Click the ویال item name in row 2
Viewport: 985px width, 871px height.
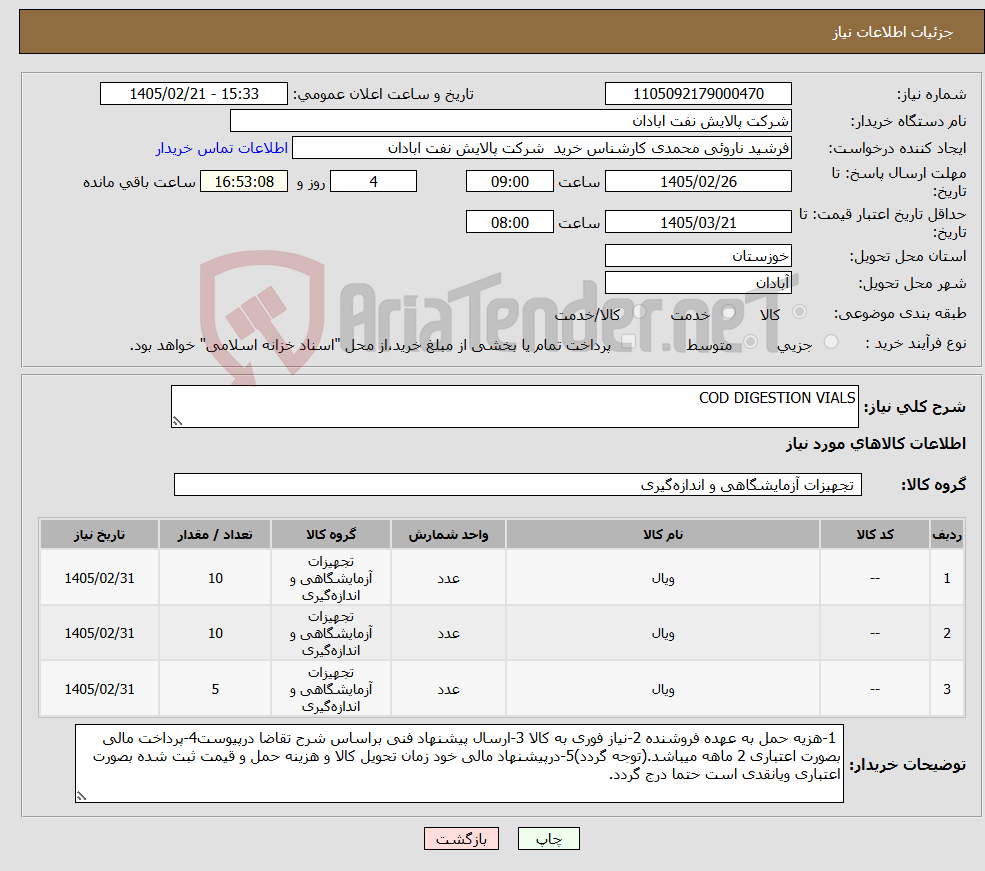tap(663, 634)
